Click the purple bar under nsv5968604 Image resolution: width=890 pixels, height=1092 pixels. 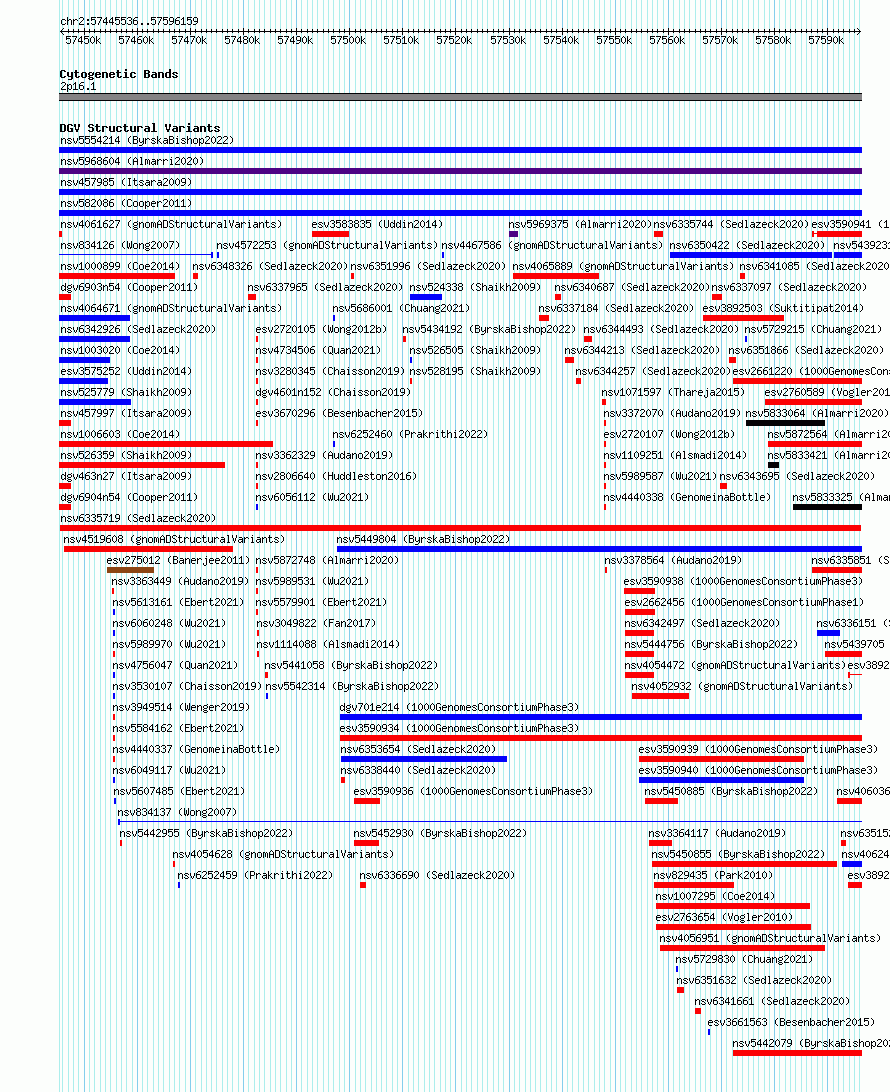(460, 171)
